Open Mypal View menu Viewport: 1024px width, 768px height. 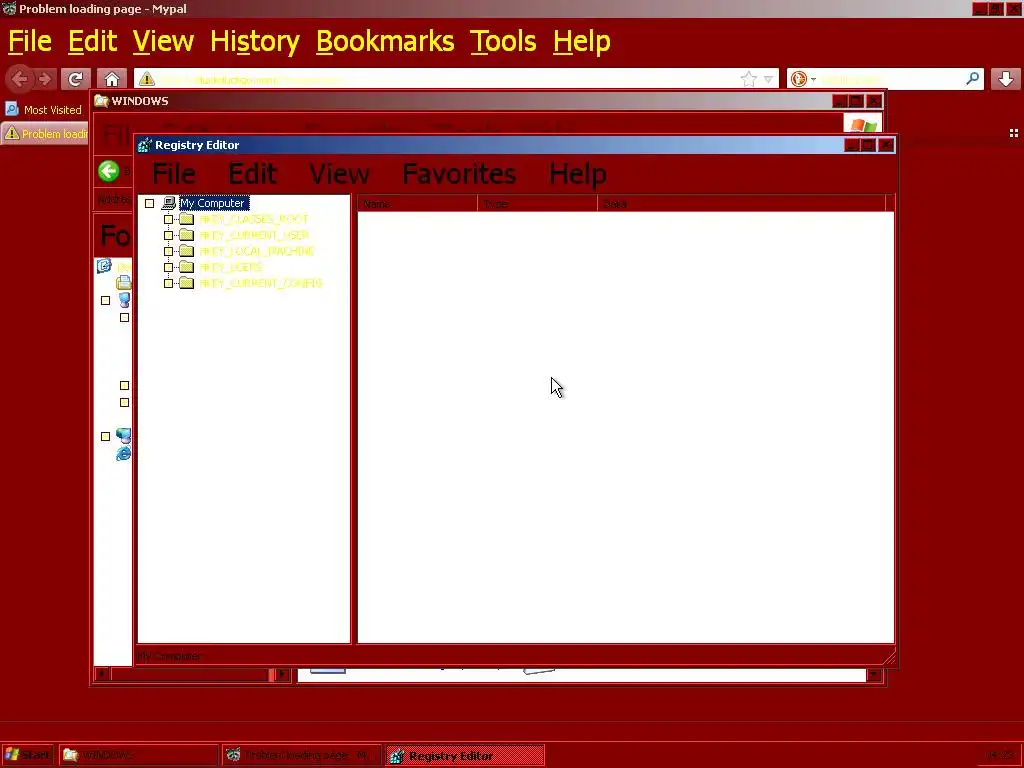coord(163,41)
